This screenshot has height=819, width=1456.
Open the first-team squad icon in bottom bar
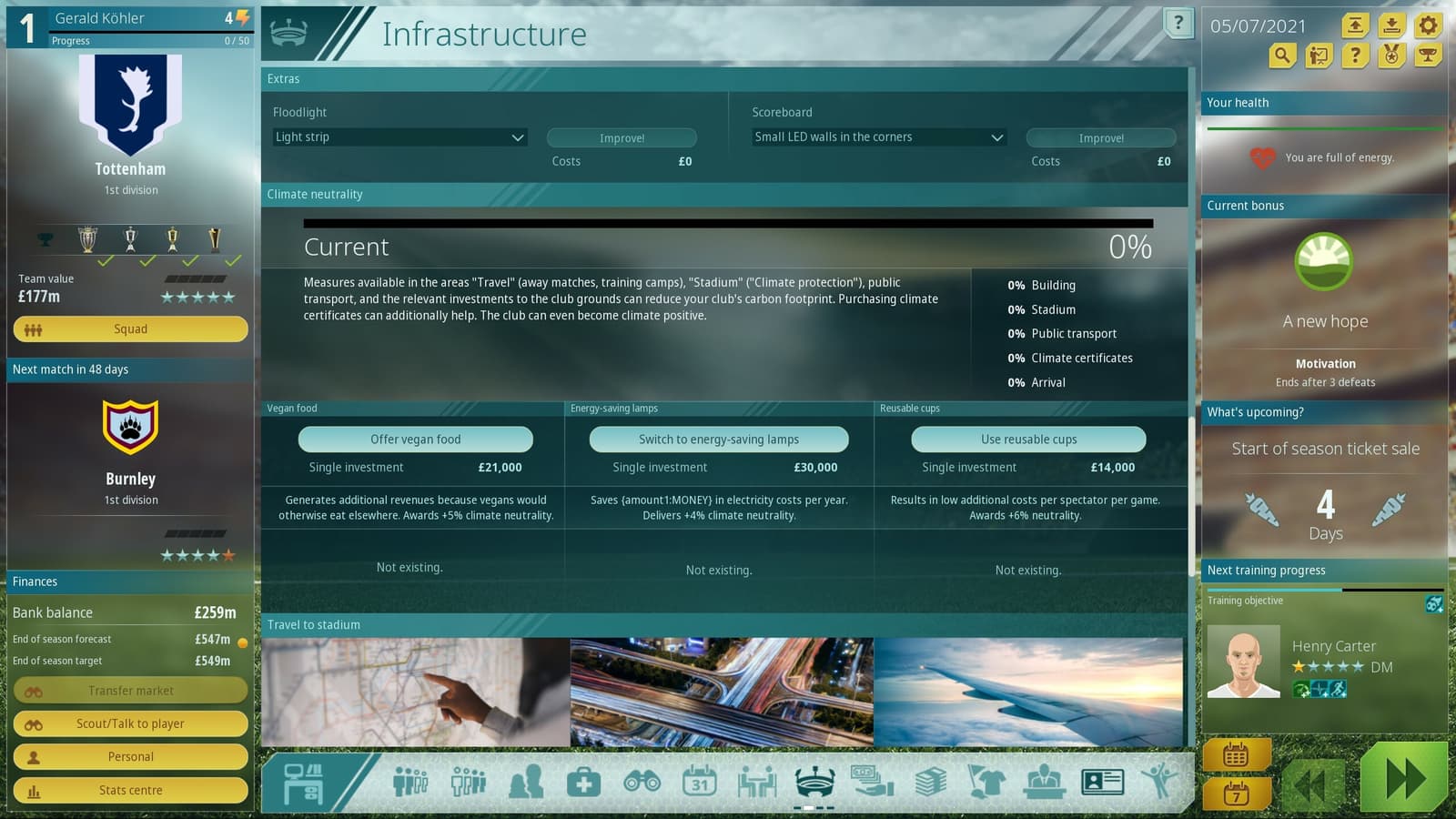(x=410, y=781)
